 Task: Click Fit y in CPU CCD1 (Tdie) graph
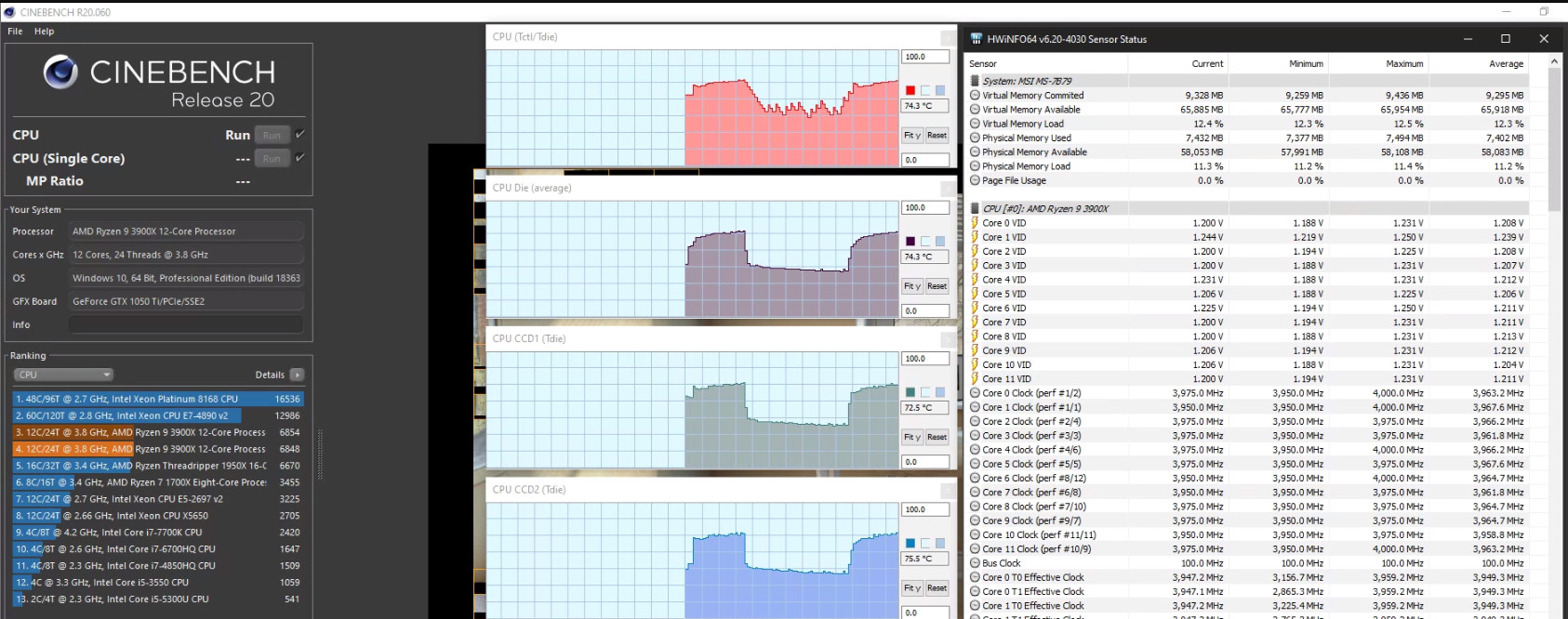(912, 437)
